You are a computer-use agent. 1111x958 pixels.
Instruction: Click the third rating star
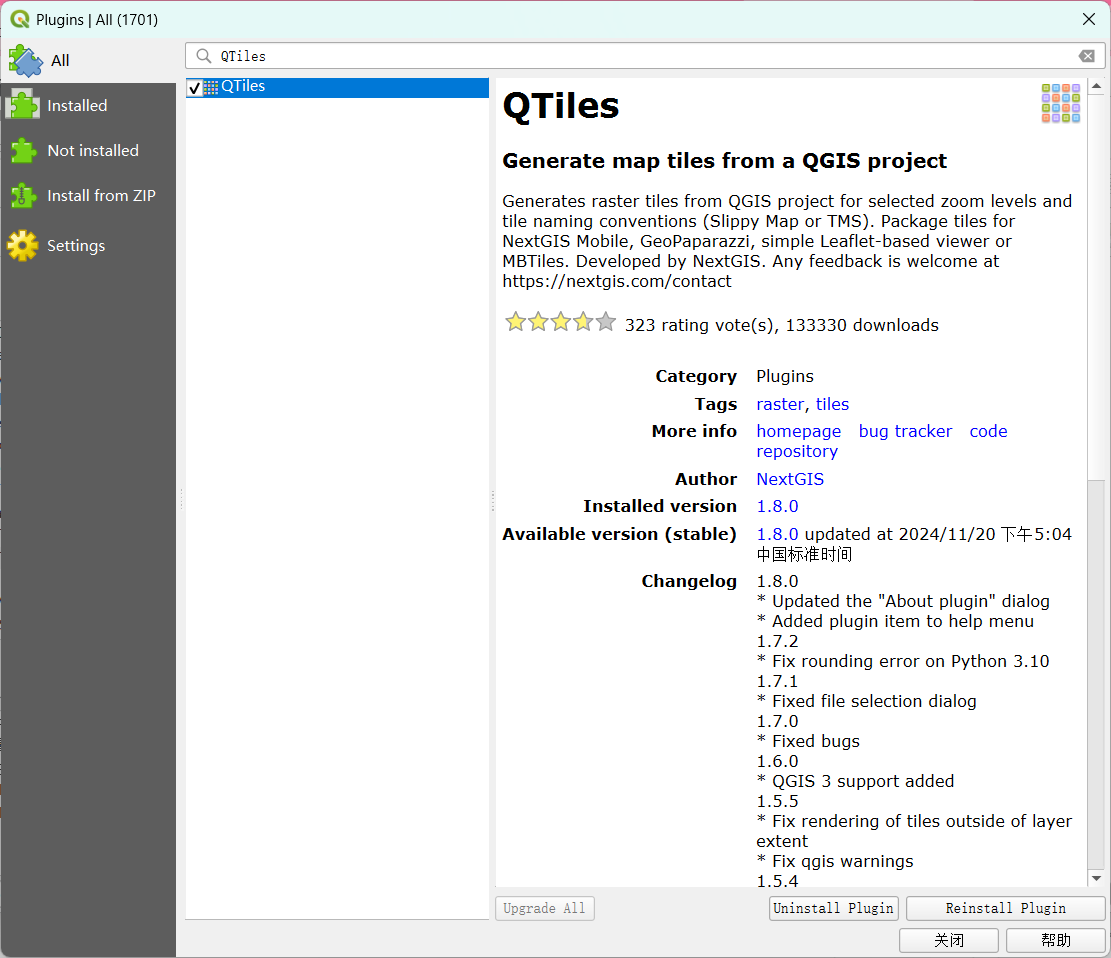(x=560, y=322)
